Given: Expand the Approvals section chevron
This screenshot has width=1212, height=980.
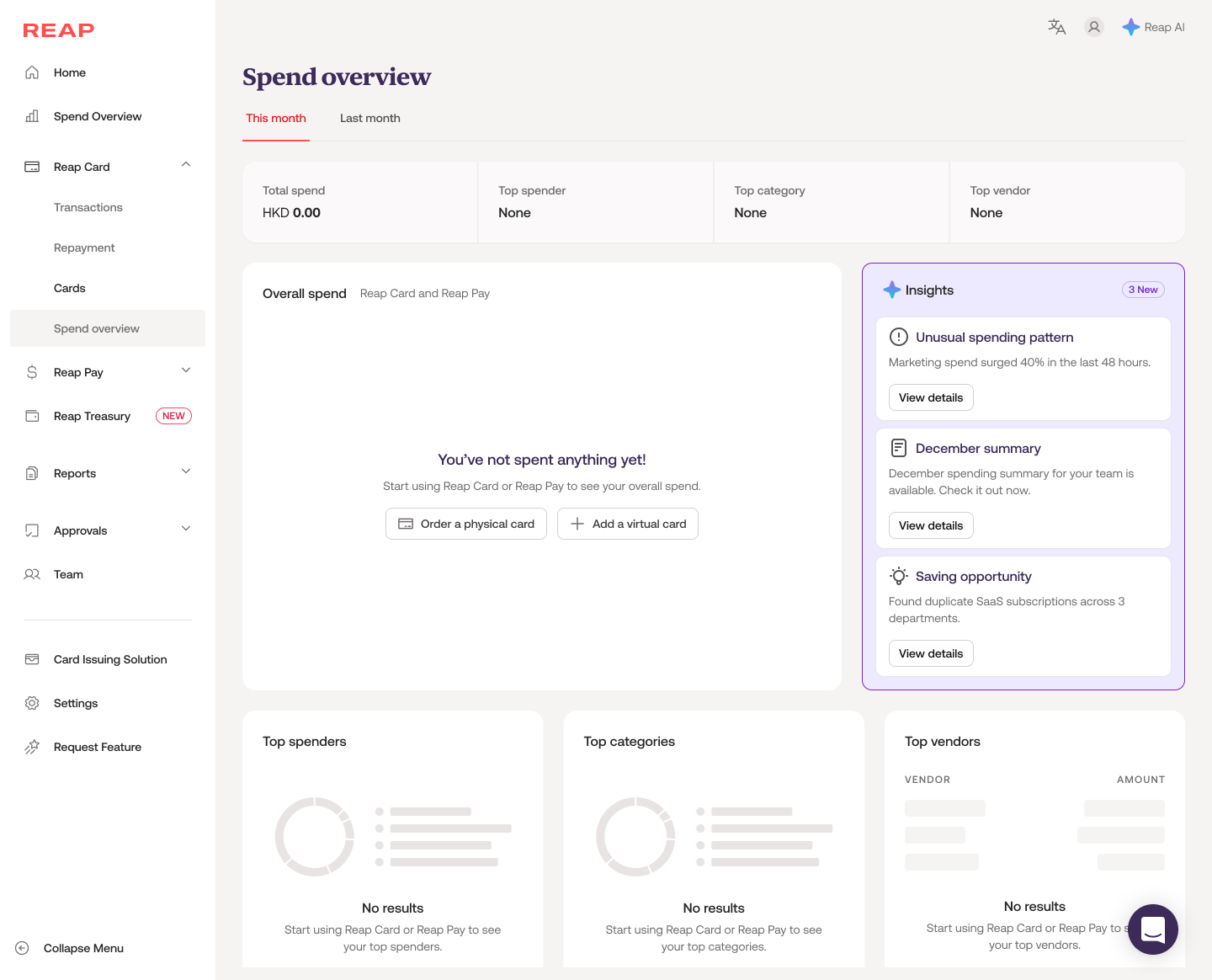Looking at the screenshot, I should point(186,529).
